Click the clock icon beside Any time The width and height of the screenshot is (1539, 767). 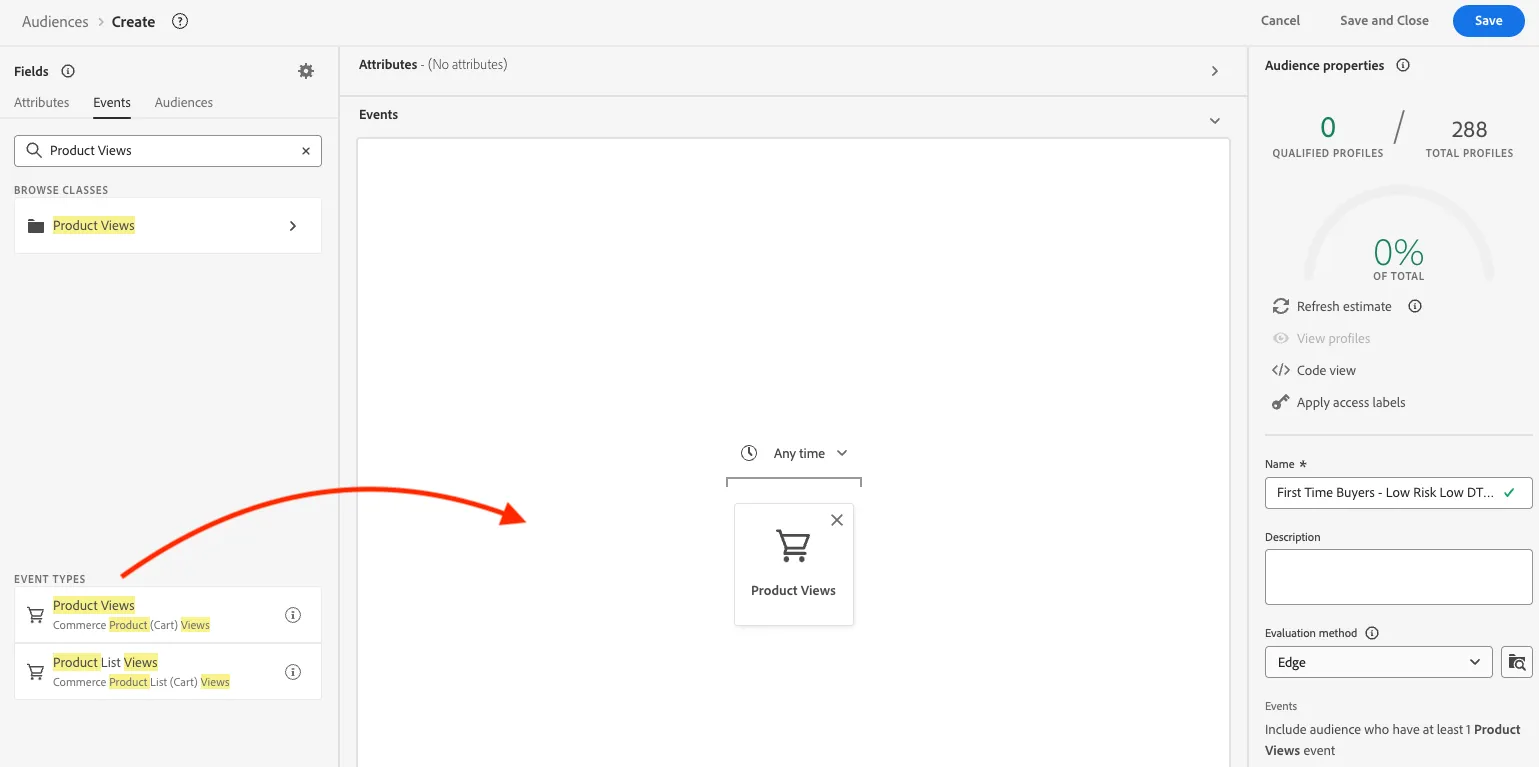click(x=749, y=453)
